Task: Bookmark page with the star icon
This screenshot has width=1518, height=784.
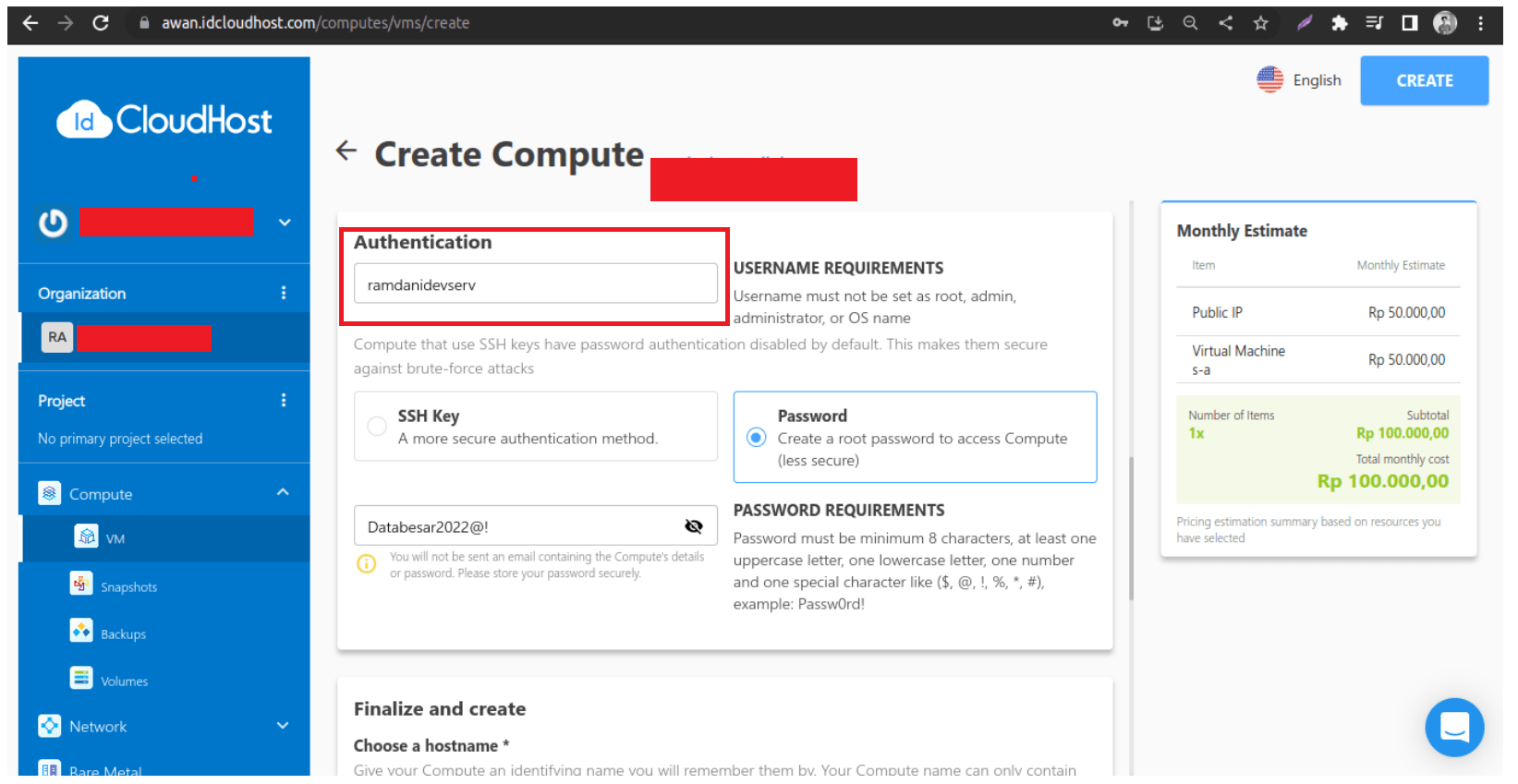Action: pos(1260,23)
